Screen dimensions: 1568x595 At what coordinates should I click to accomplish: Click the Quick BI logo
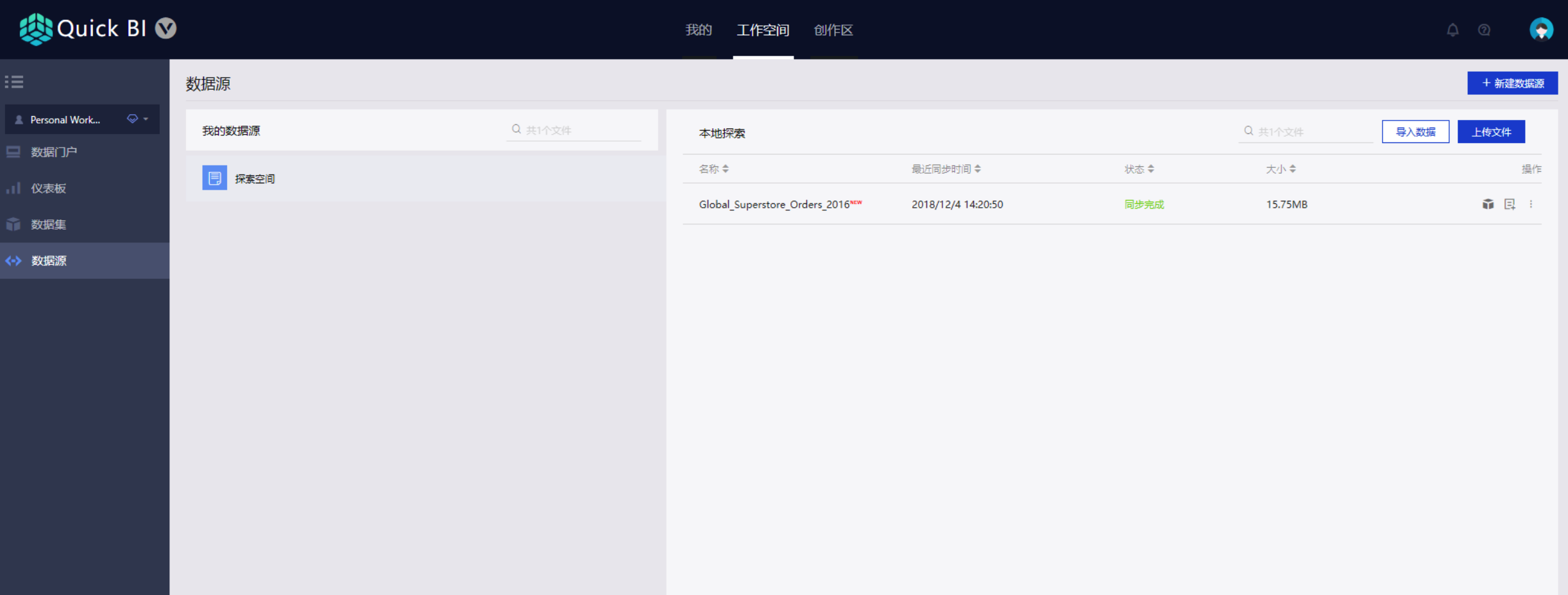coord(83,29)
